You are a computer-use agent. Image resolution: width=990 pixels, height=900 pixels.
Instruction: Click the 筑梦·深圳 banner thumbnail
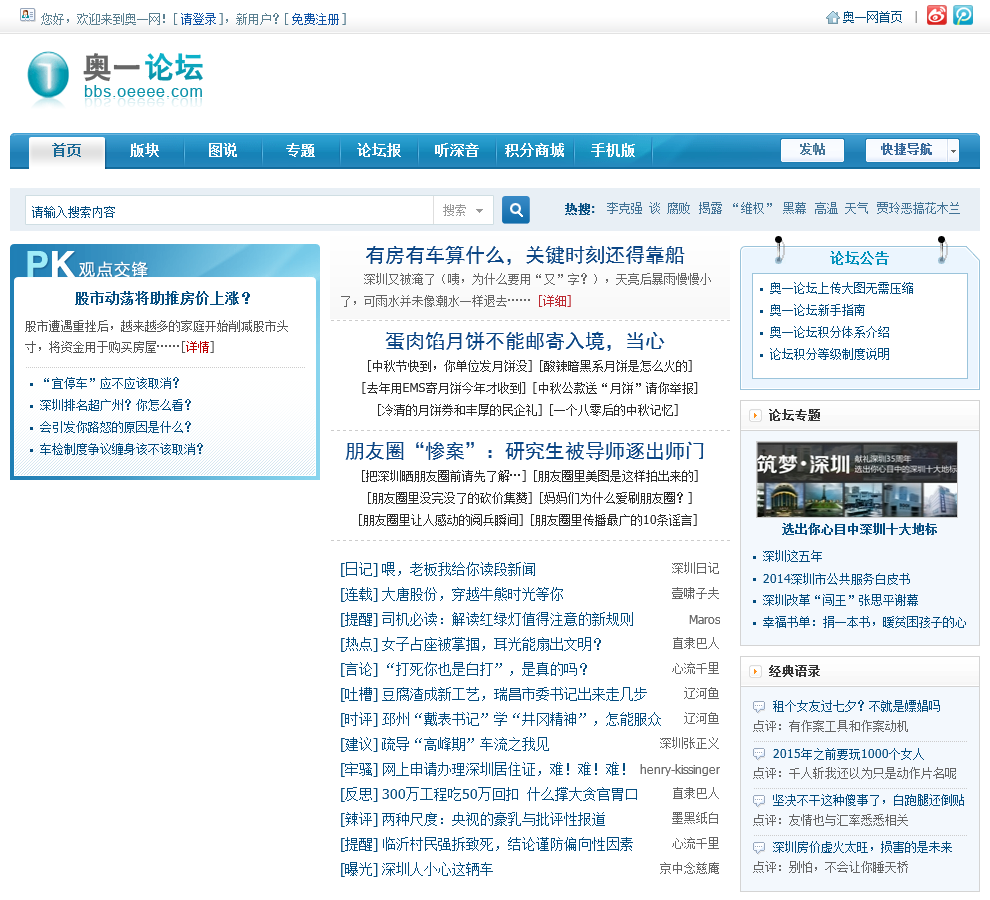tap(857, 480)
